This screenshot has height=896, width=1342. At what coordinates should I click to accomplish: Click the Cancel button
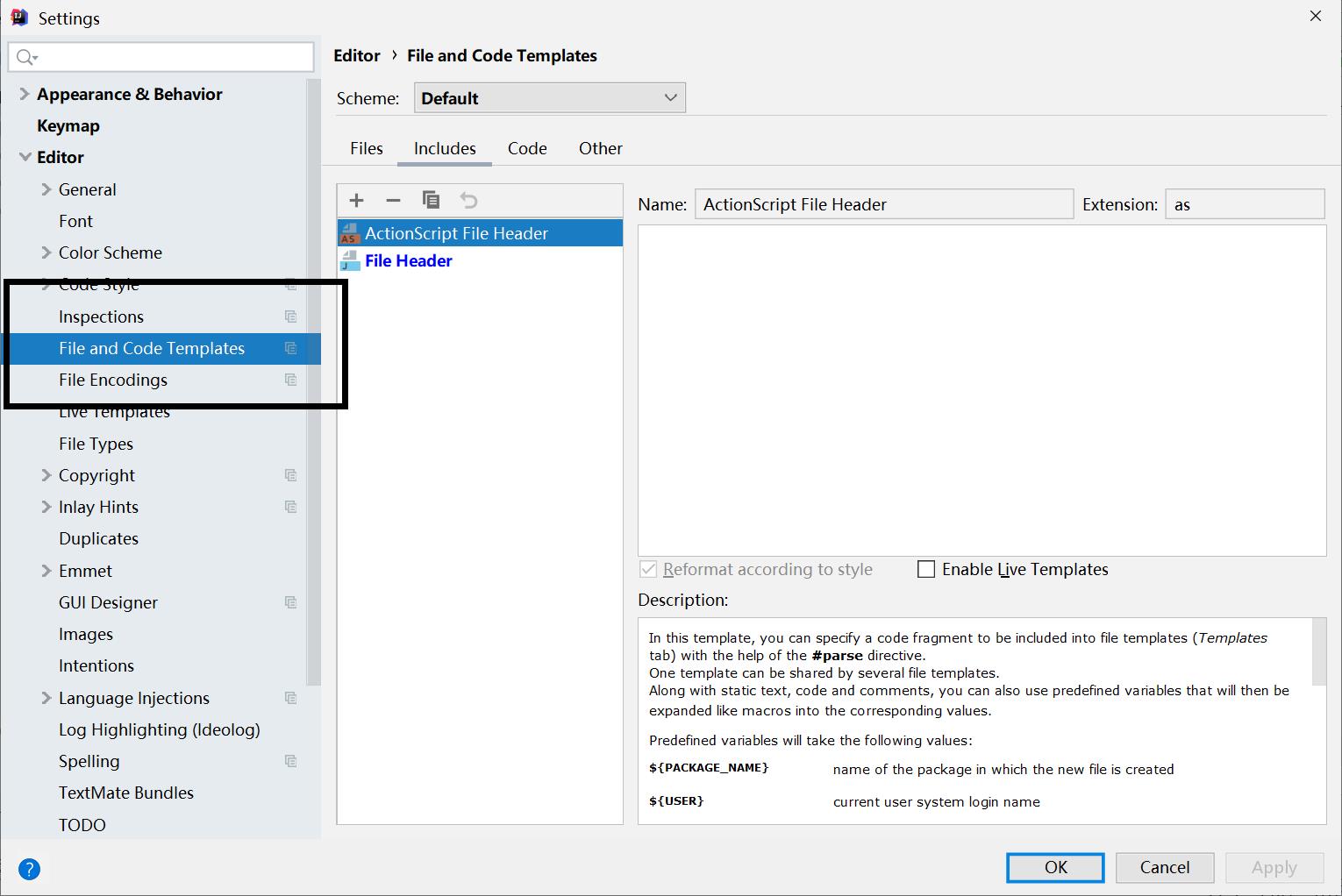tap(1165, 867)
